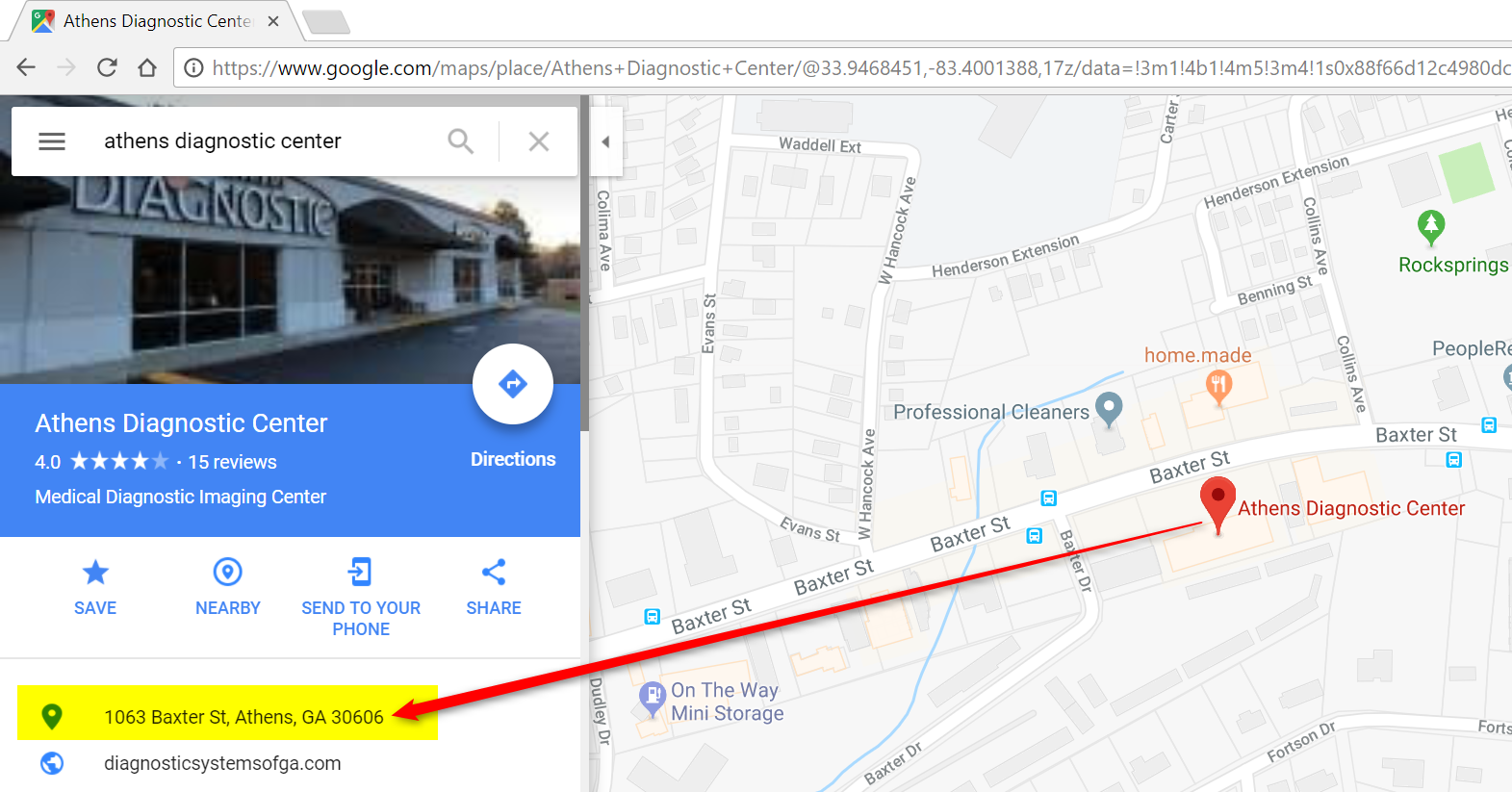Clear search with the X icon
The image size is (1512, 792).
539,141
